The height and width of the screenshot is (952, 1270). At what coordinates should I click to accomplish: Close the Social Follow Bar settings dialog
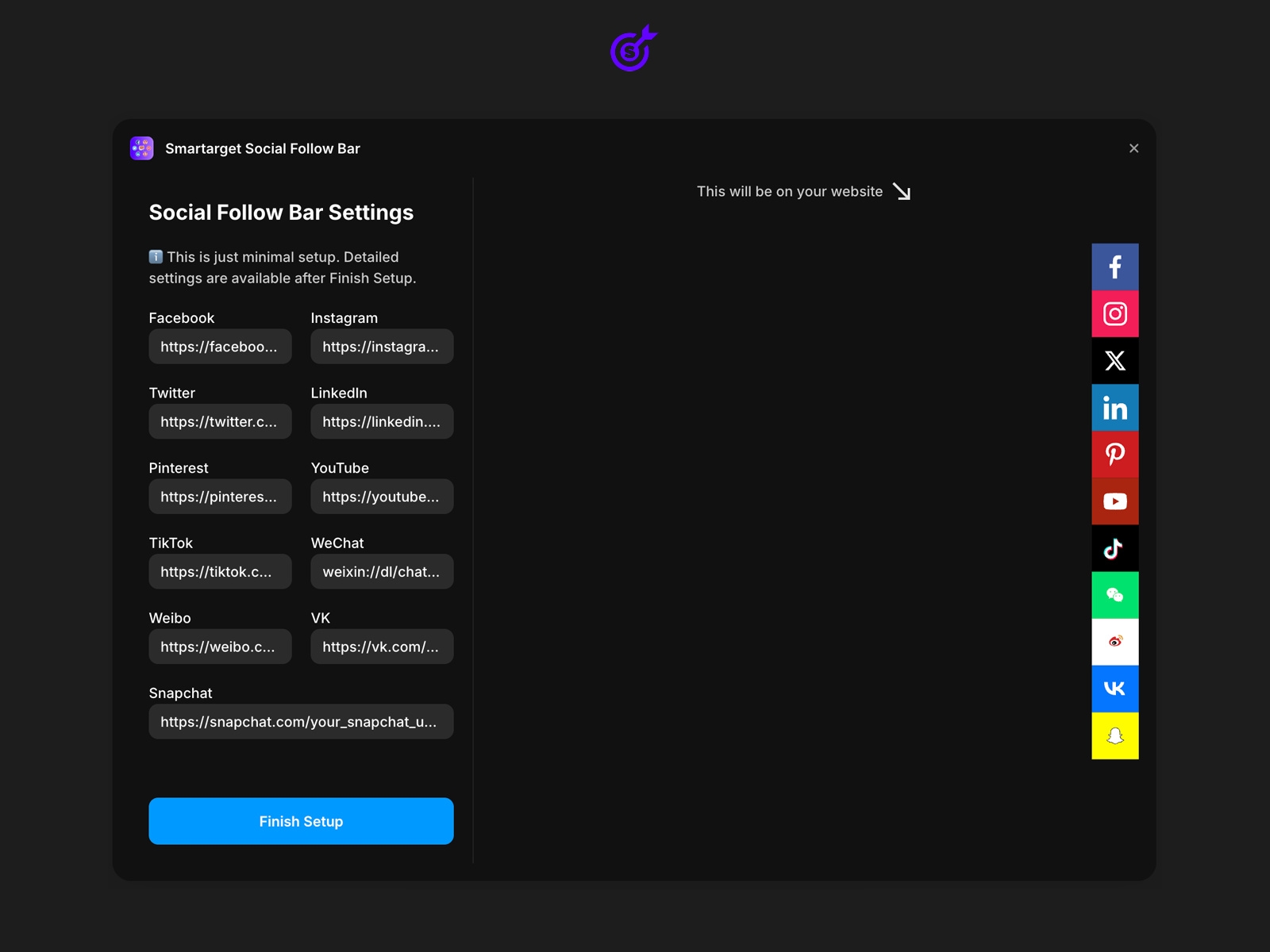(1133, 148)
